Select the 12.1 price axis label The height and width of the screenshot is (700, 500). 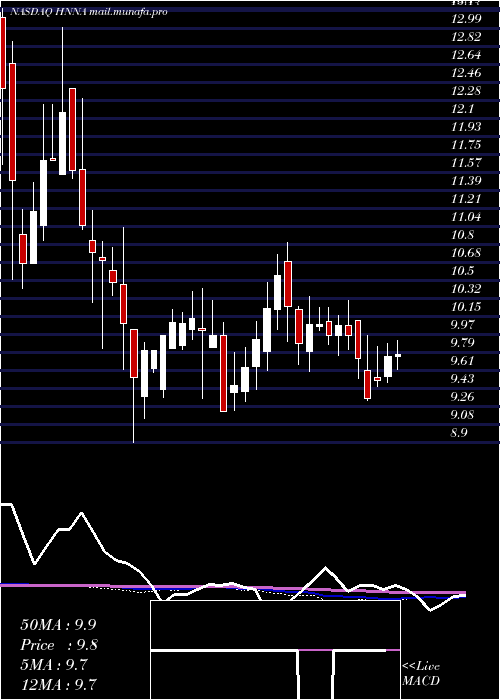[462, 109]
